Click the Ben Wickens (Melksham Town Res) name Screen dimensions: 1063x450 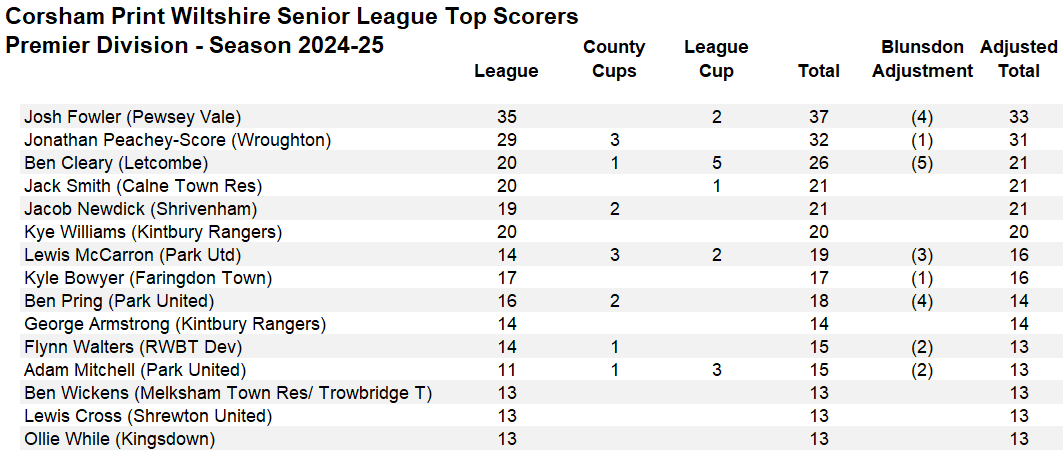[228, 393]
